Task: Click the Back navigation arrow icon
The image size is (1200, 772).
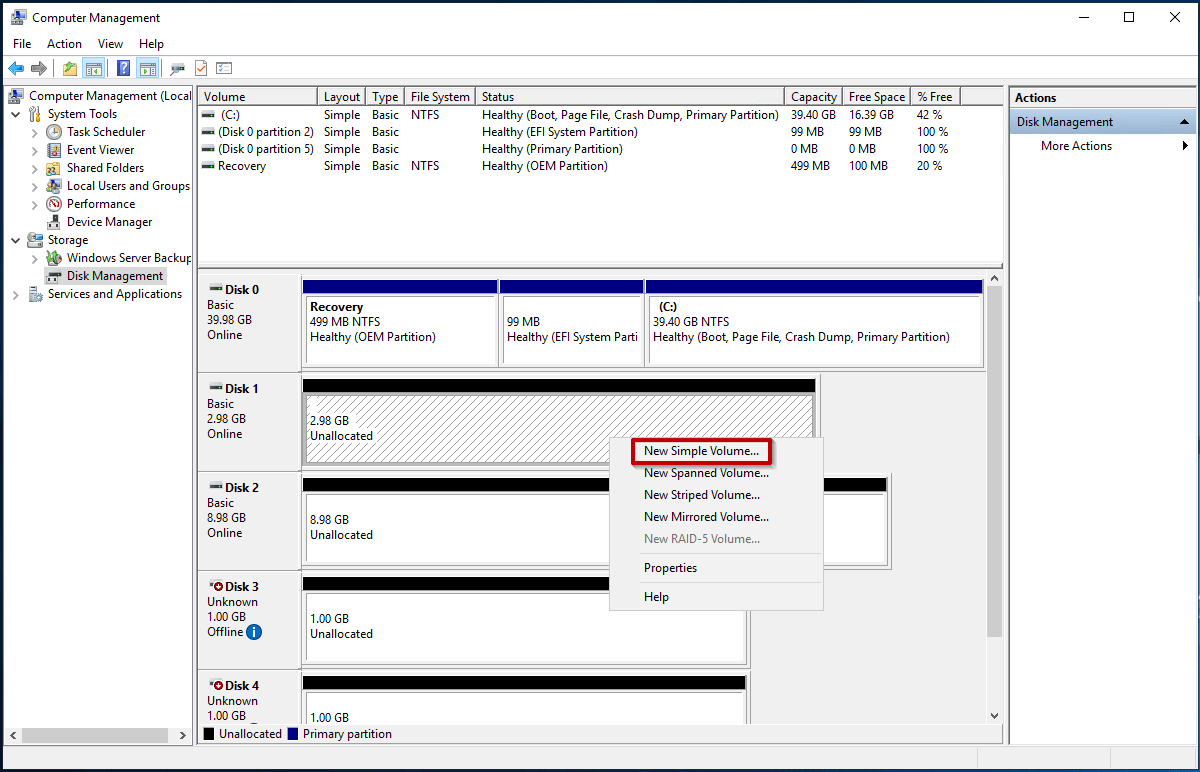Action: coord(16,68)
